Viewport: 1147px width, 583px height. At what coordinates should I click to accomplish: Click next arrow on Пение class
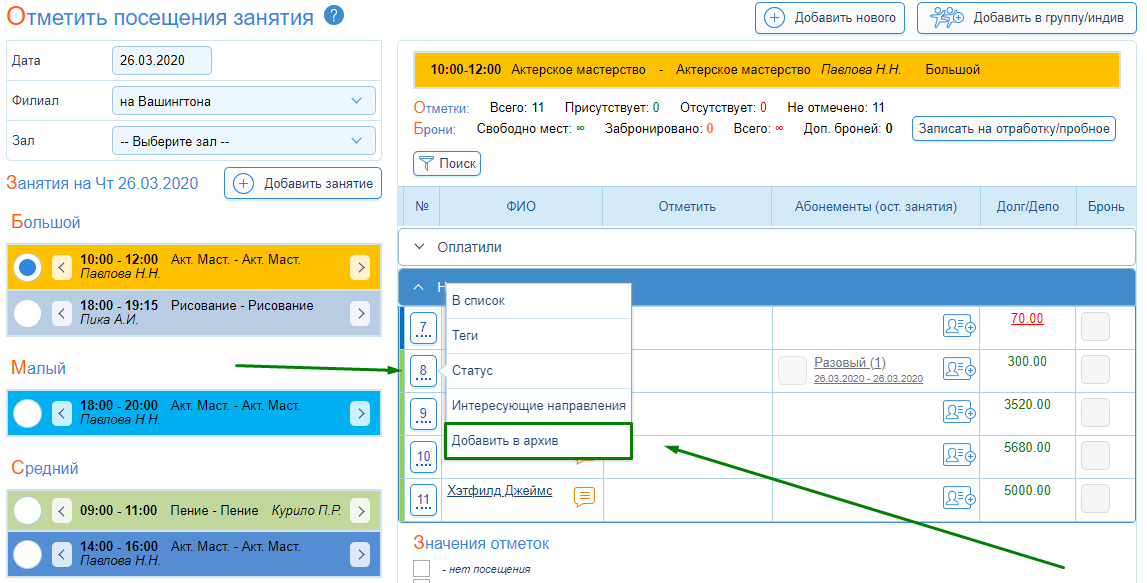tap(360, 511)
